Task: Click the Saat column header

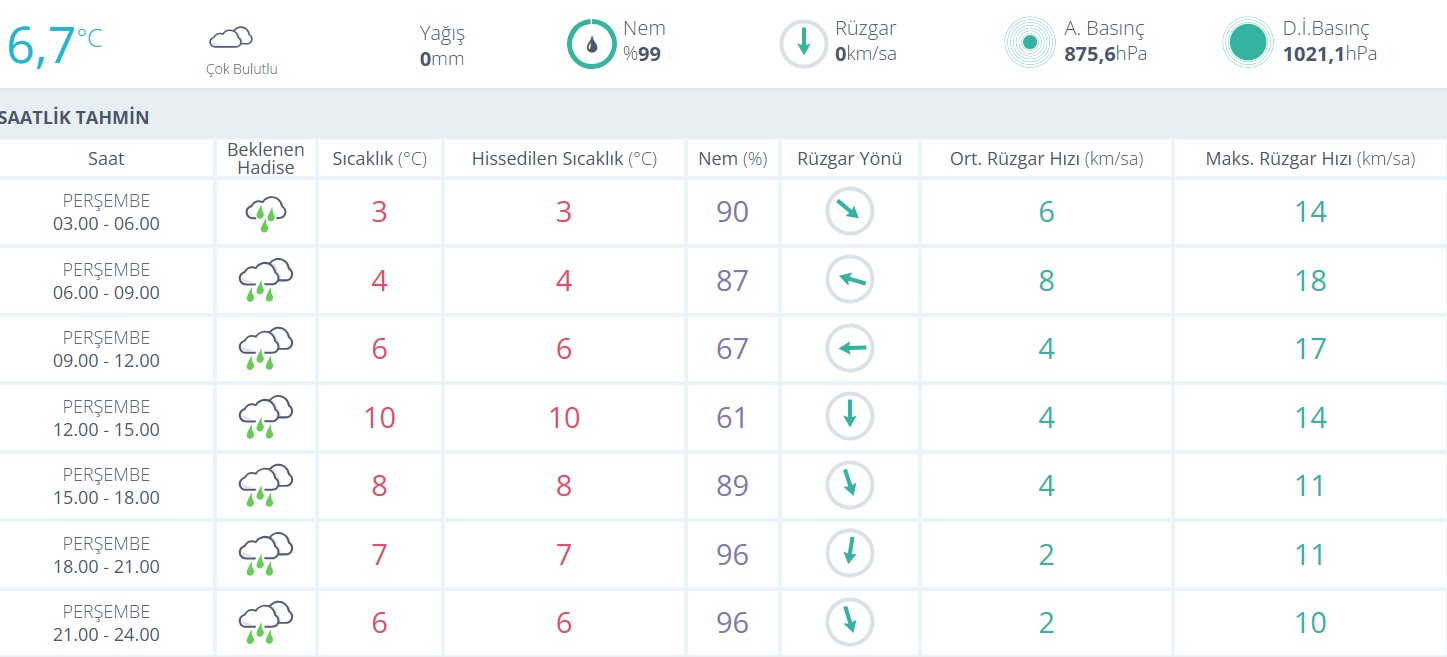Action: pos(106,159)
